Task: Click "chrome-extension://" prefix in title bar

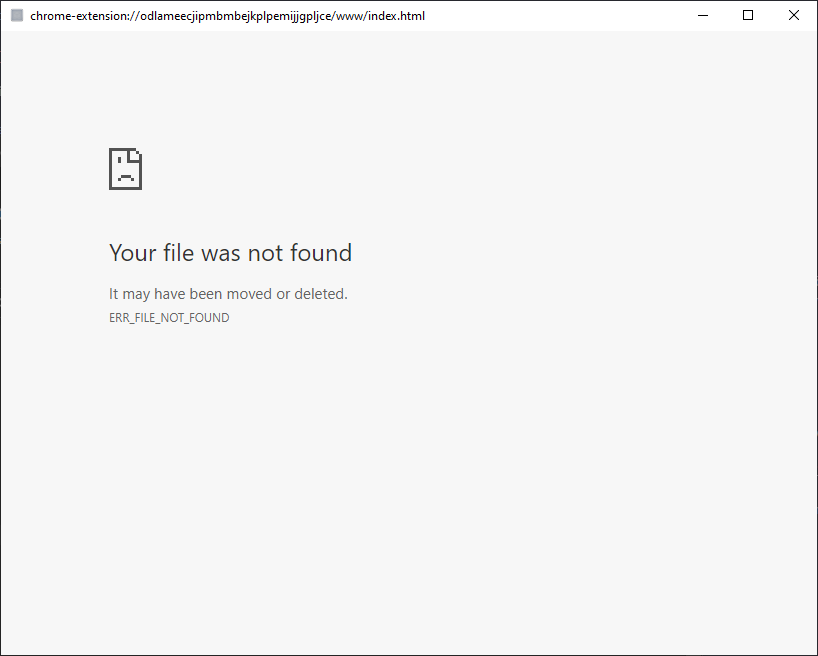Action: (x=76, y=16)
